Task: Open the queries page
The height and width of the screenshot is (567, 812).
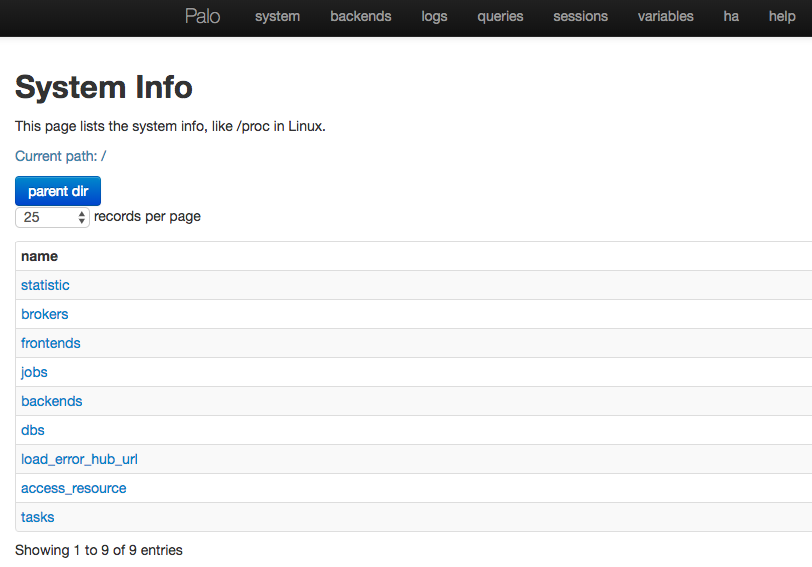Action: click(x=499, y=16)
